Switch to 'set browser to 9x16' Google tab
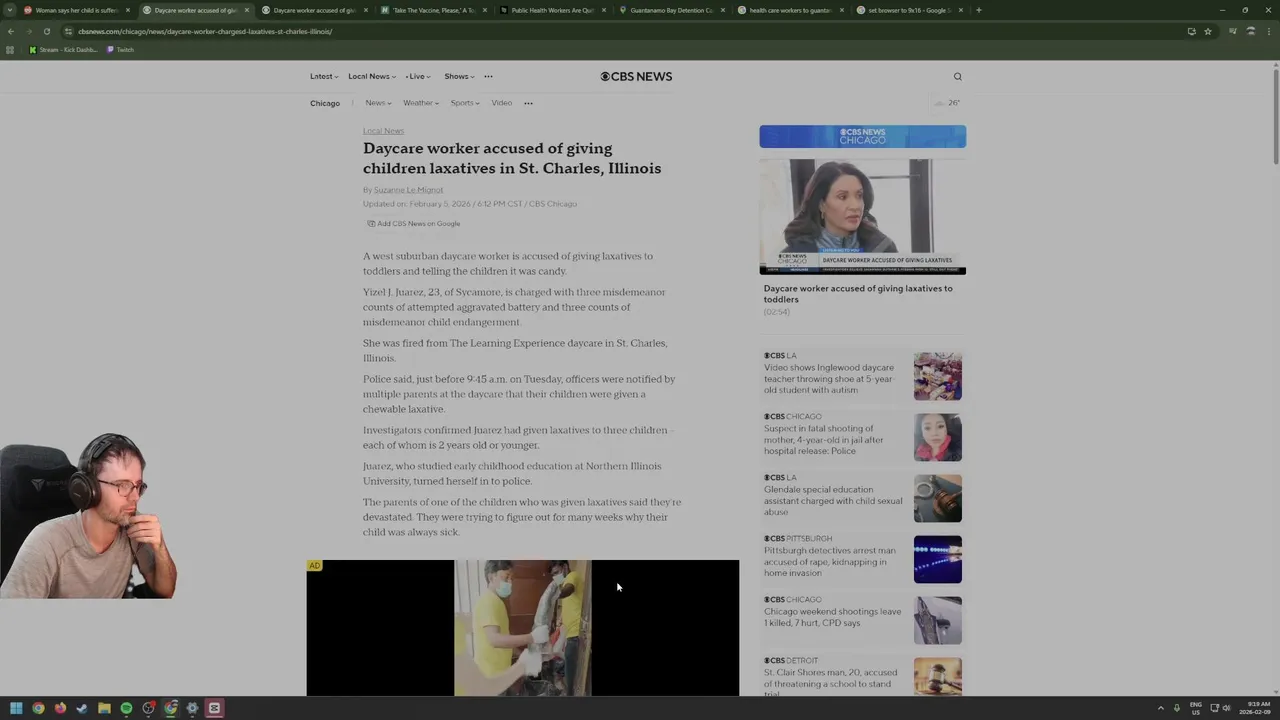This screenshot has width=1280, height=720. [x=909, y=10]
